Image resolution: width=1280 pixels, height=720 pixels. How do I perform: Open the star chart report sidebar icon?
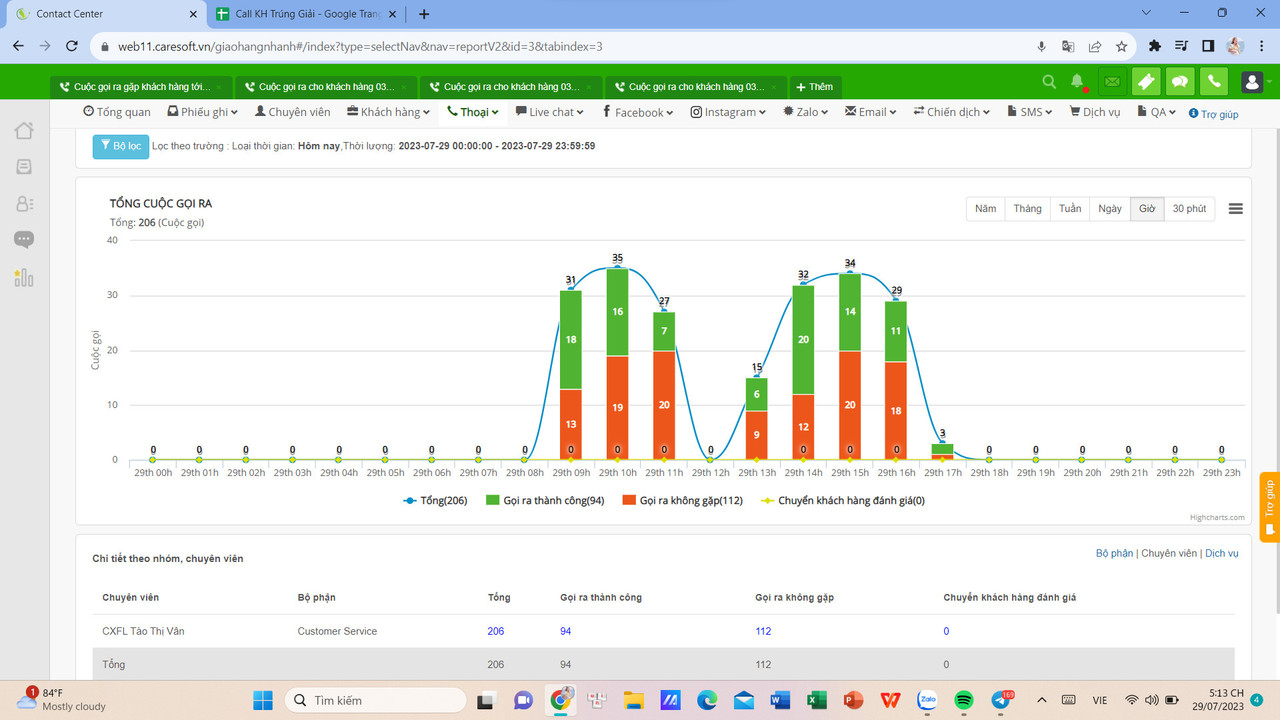pos(24,277)
